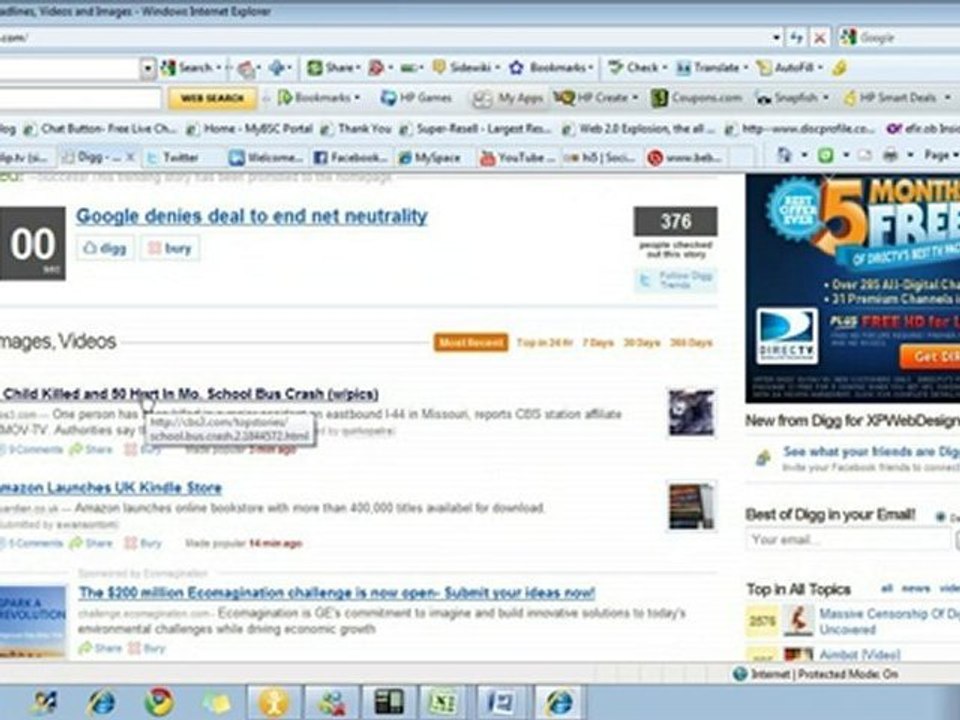Stop page loading with red X button

(x=819, y=38)
